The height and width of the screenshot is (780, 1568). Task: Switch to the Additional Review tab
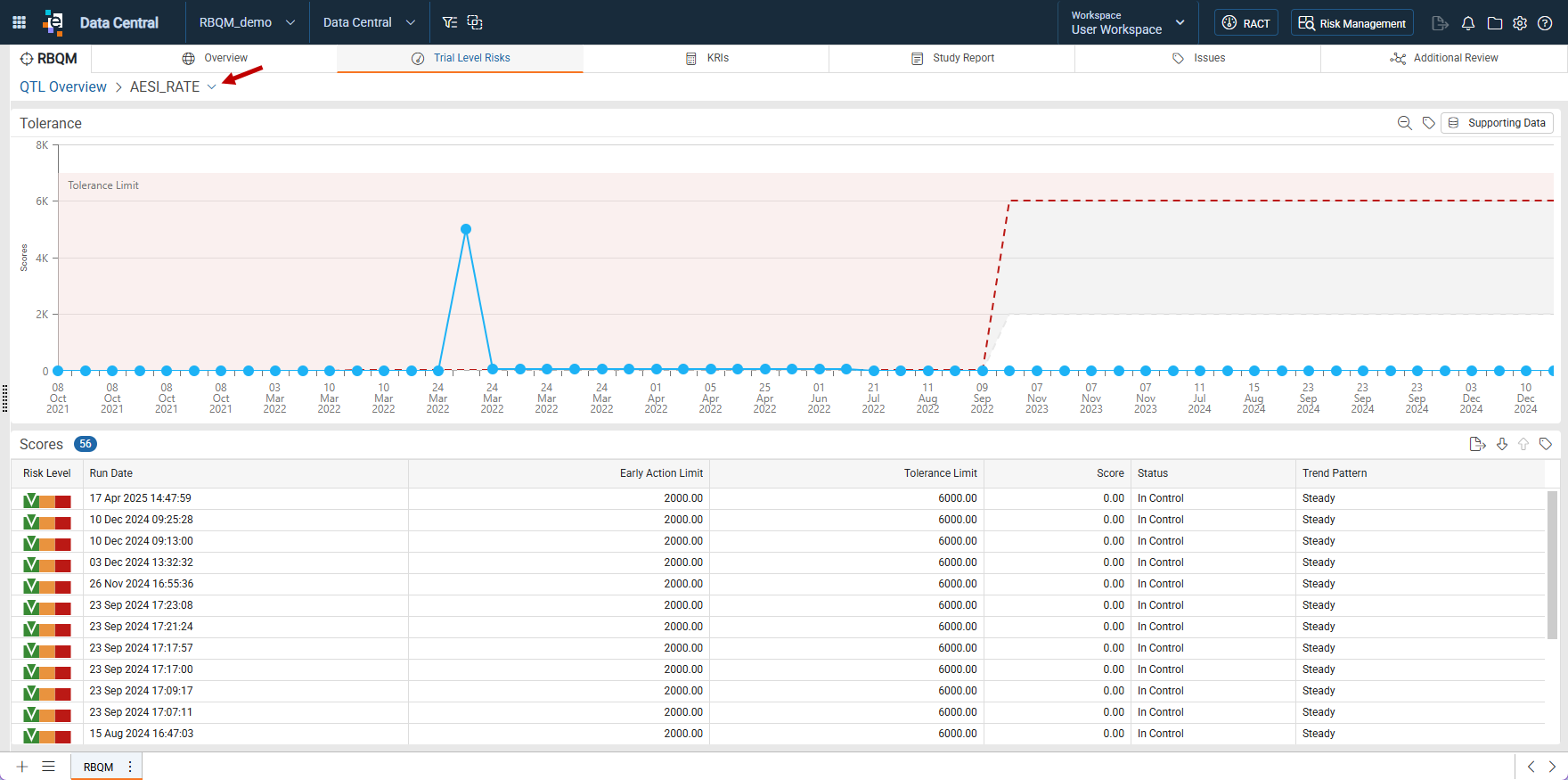pyautogui.click(x=1444, y=58)
